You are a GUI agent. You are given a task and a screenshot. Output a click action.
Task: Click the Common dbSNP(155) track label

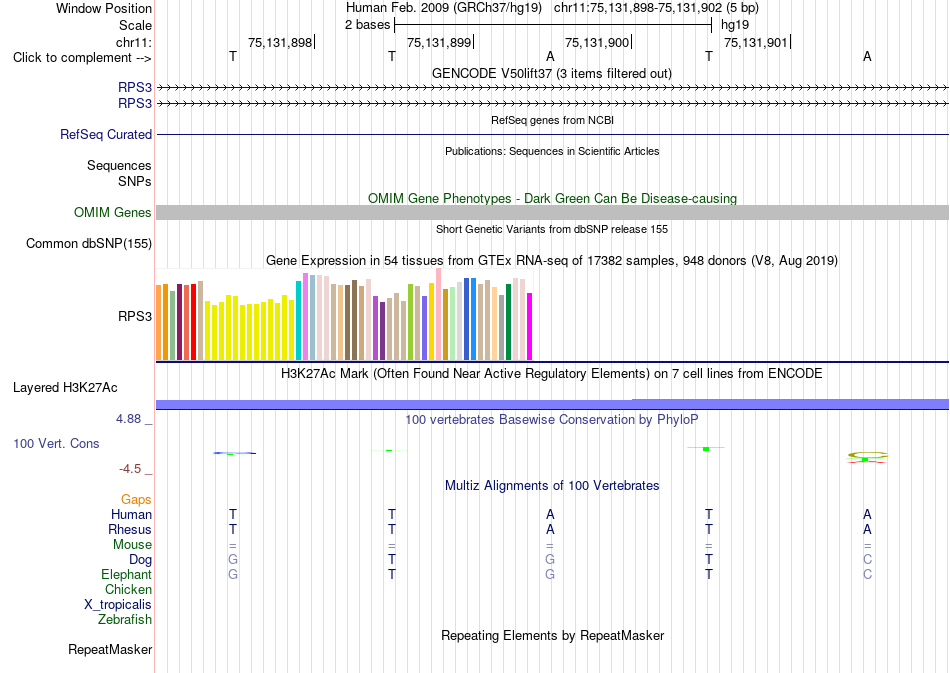[89, 244]
